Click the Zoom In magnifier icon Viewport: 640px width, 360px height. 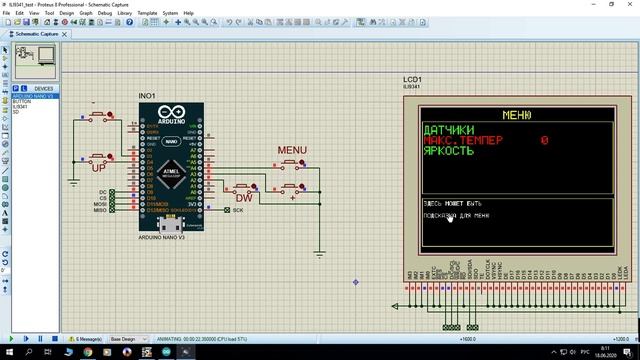click(x=187, y=22)
